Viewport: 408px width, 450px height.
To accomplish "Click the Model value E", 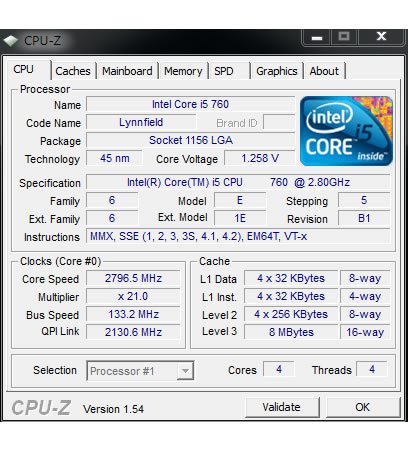I will point(240,200).
